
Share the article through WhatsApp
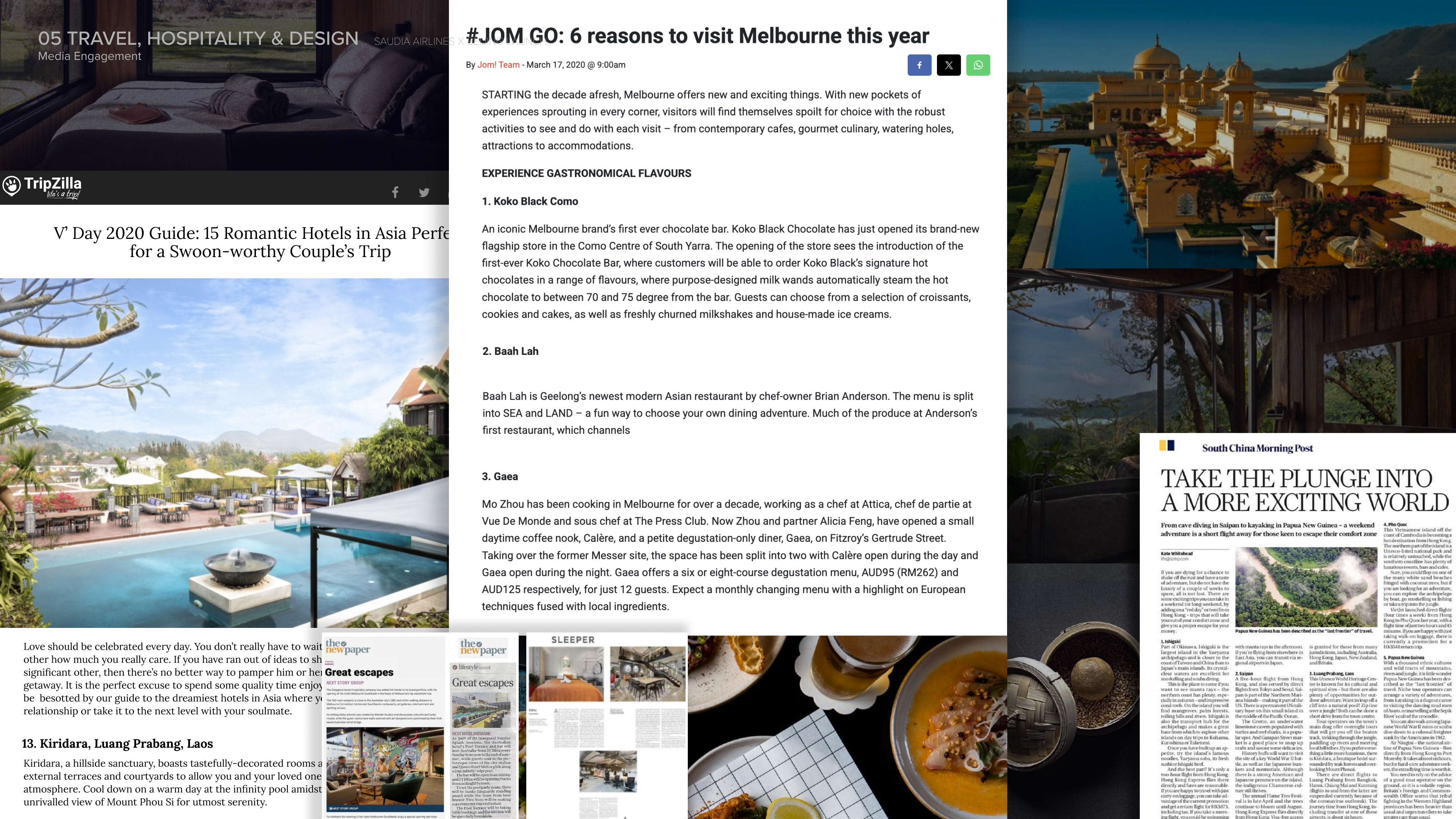[978, 65]
